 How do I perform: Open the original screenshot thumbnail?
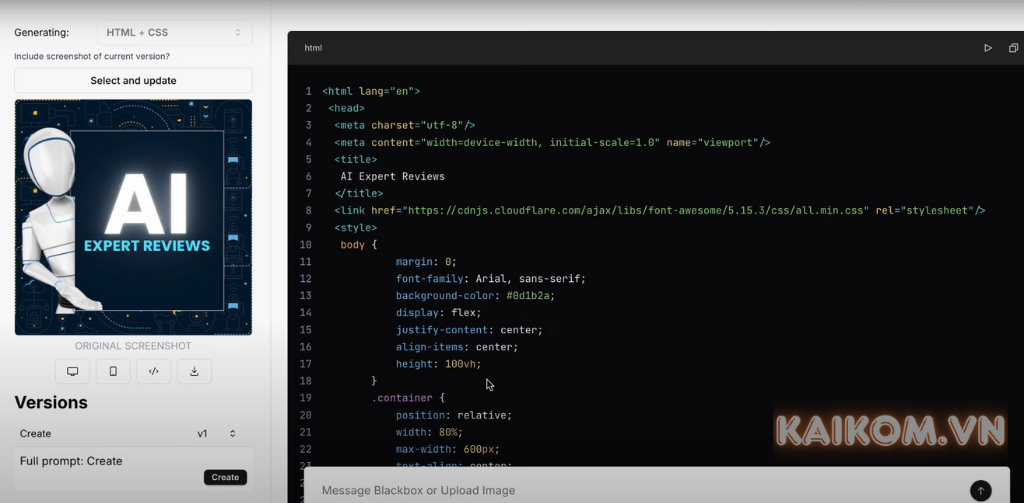pyautogui.click(x=133, y=218)
